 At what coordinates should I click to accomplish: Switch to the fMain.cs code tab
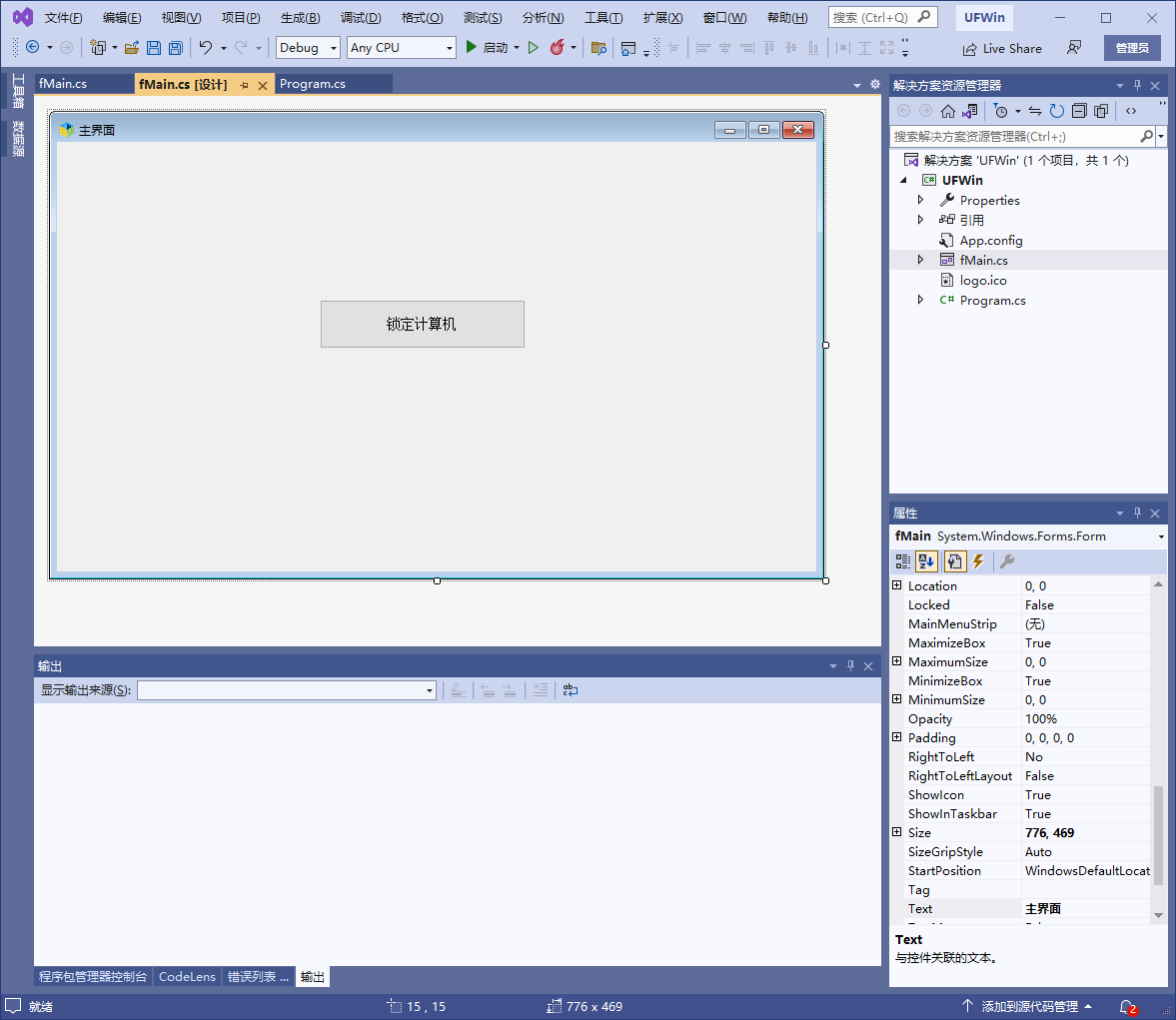[x=63, y=84]
